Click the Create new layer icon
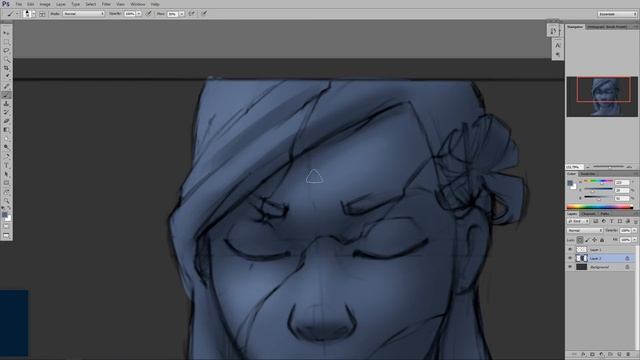The width and height of the screenshot is (640, 360). tap(619, 355)
